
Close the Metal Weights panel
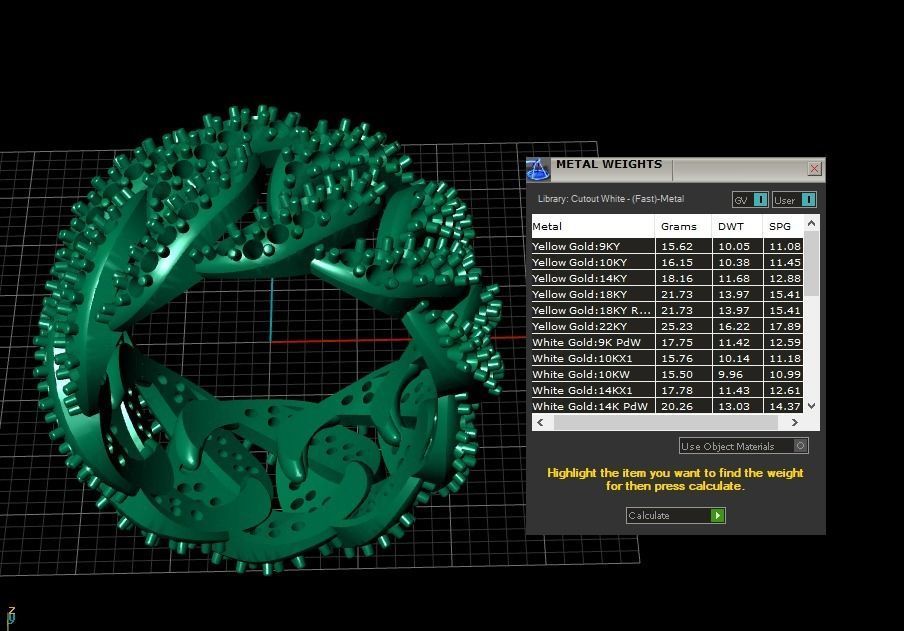(814, 168)
